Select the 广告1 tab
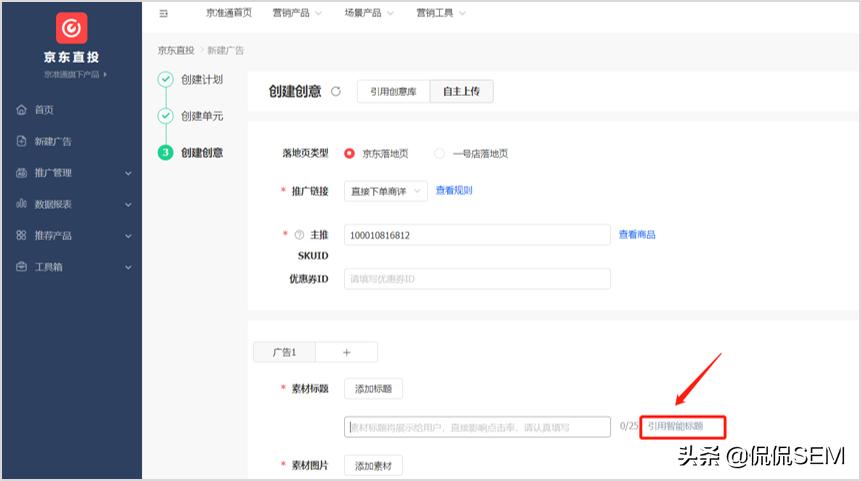 (x=284, y=353)
